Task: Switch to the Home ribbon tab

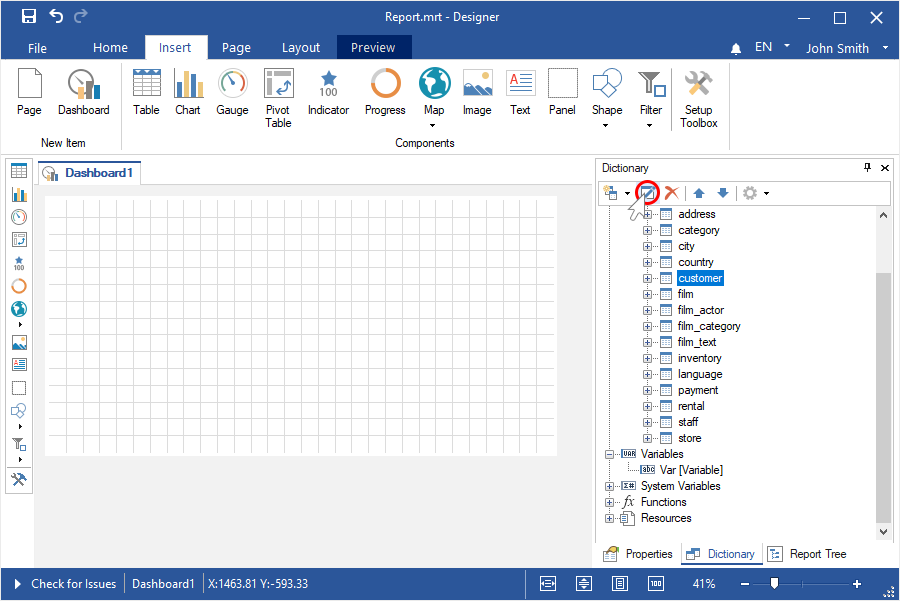Action: [110, 48]
